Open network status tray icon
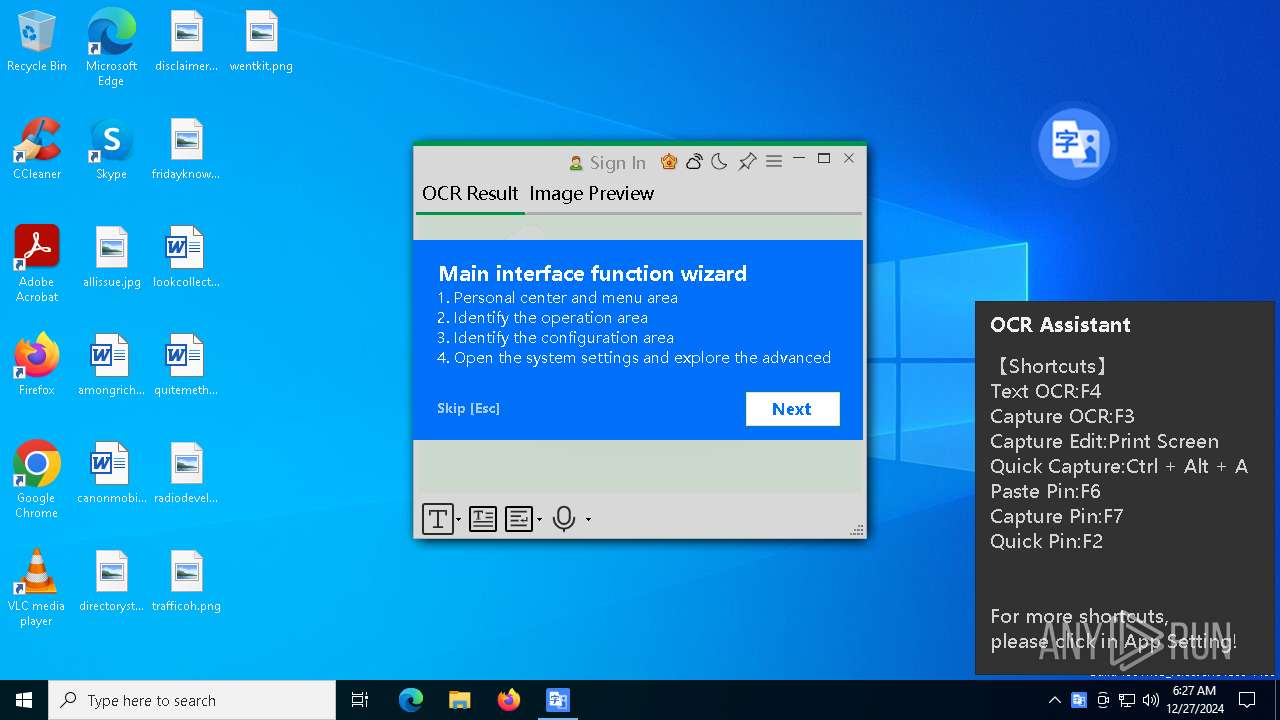Image resolution: width=1280 pixels, height=720 pixels. (x=1127, y=700)
